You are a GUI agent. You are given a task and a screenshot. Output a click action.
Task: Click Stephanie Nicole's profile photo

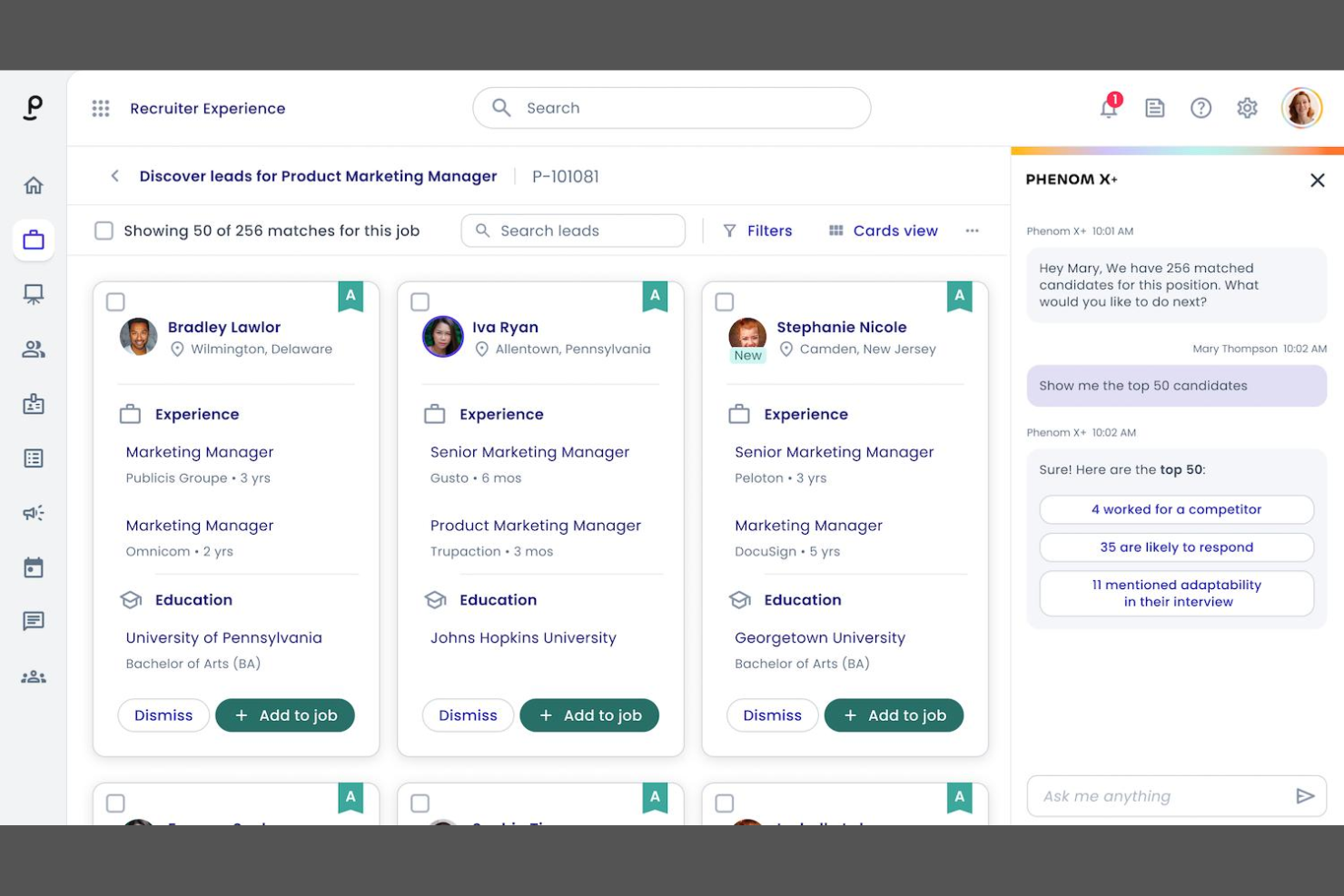tap(747, 334)
